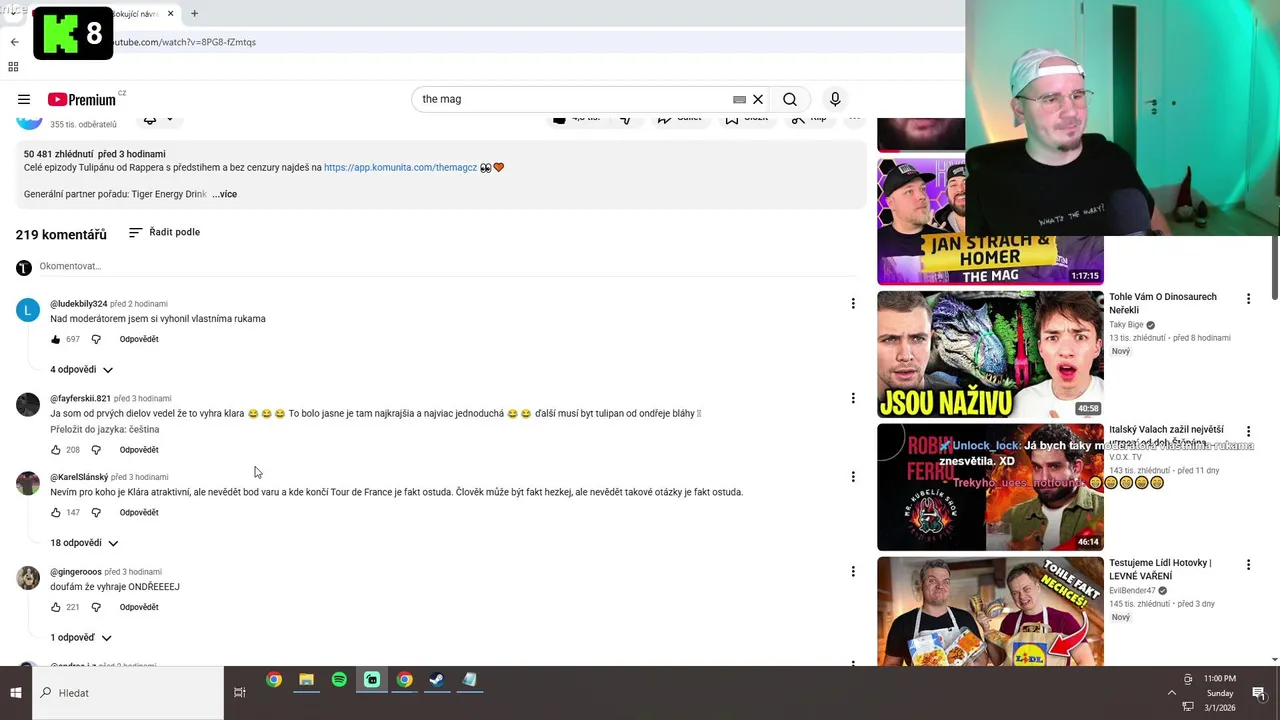The image size is (1280, 720).
Task: Click the browser back arrow
Action: [x=14, y=42]
